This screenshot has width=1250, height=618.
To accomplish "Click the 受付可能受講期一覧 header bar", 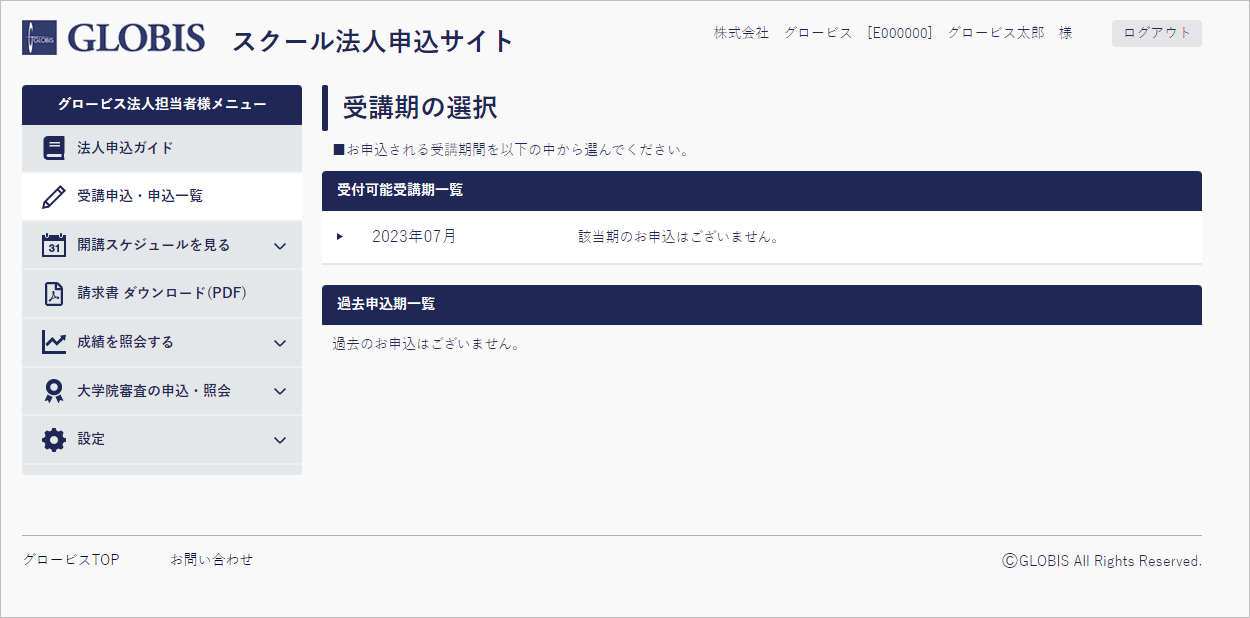I will coord(762,191).
